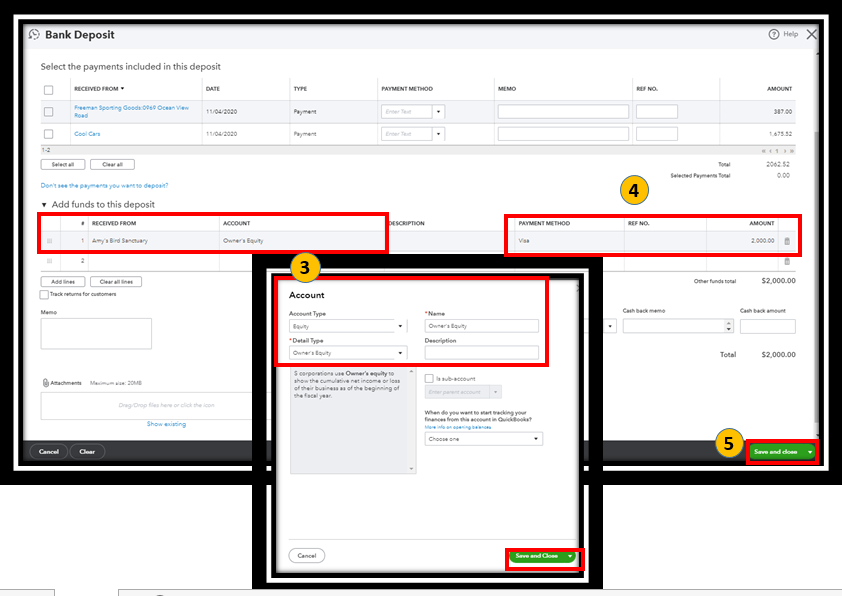Tick the Is sub-account checkbox
Image resolution: width=842 pixels, height=596 pixels.
(x=429, y=379)
